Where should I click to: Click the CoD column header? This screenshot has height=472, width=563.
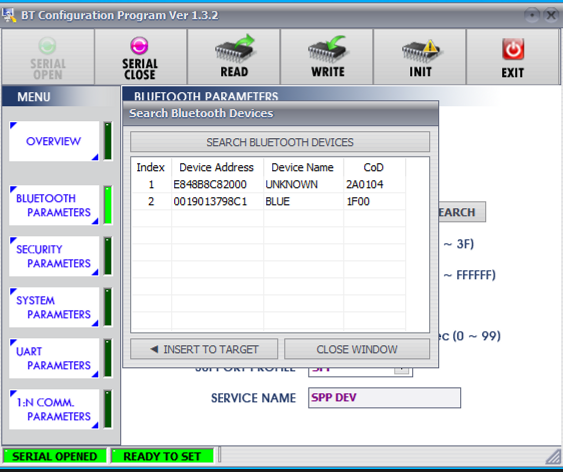374,167
